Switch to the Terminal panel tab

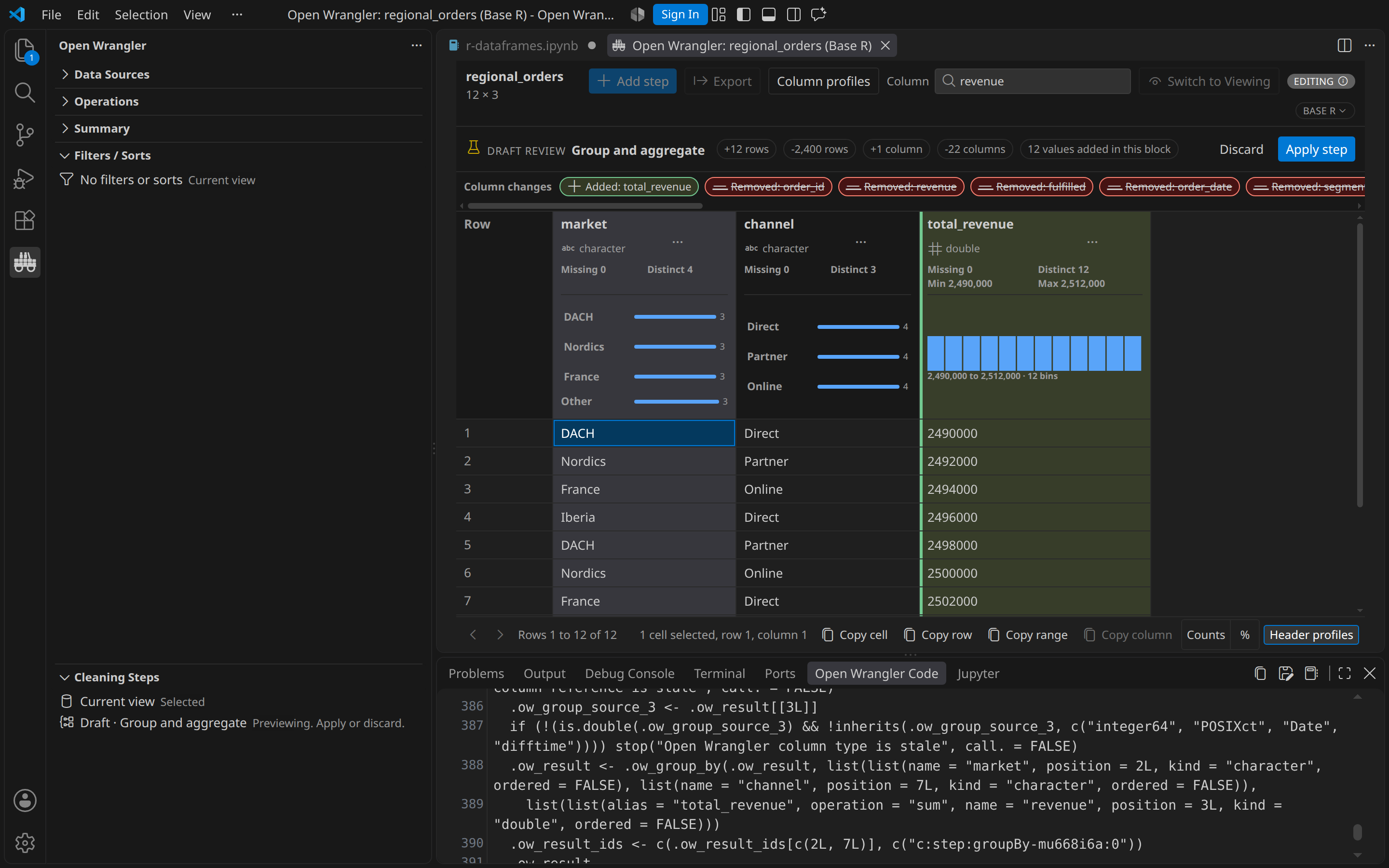(x=719, y=673)
